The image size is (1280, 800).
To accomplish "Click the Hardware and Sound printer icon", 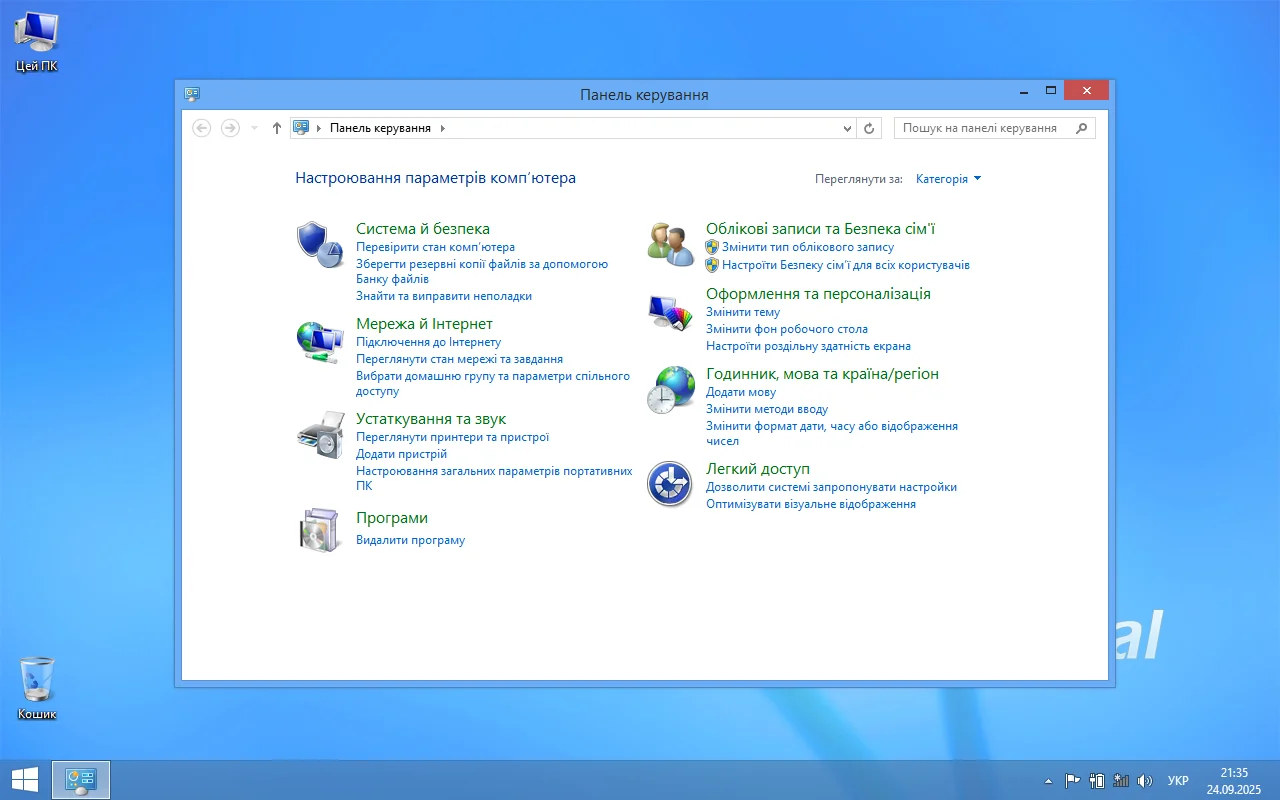I will [319, 435].
